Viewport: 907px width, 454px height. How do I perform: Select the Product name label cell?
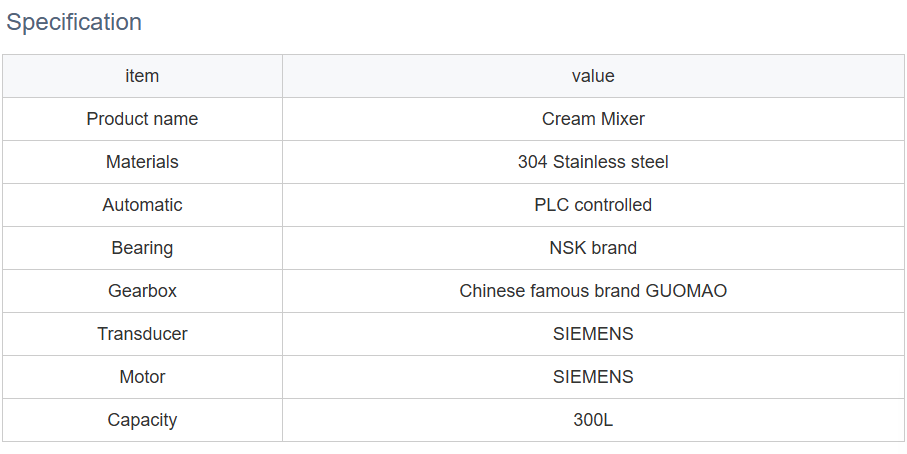142,119
